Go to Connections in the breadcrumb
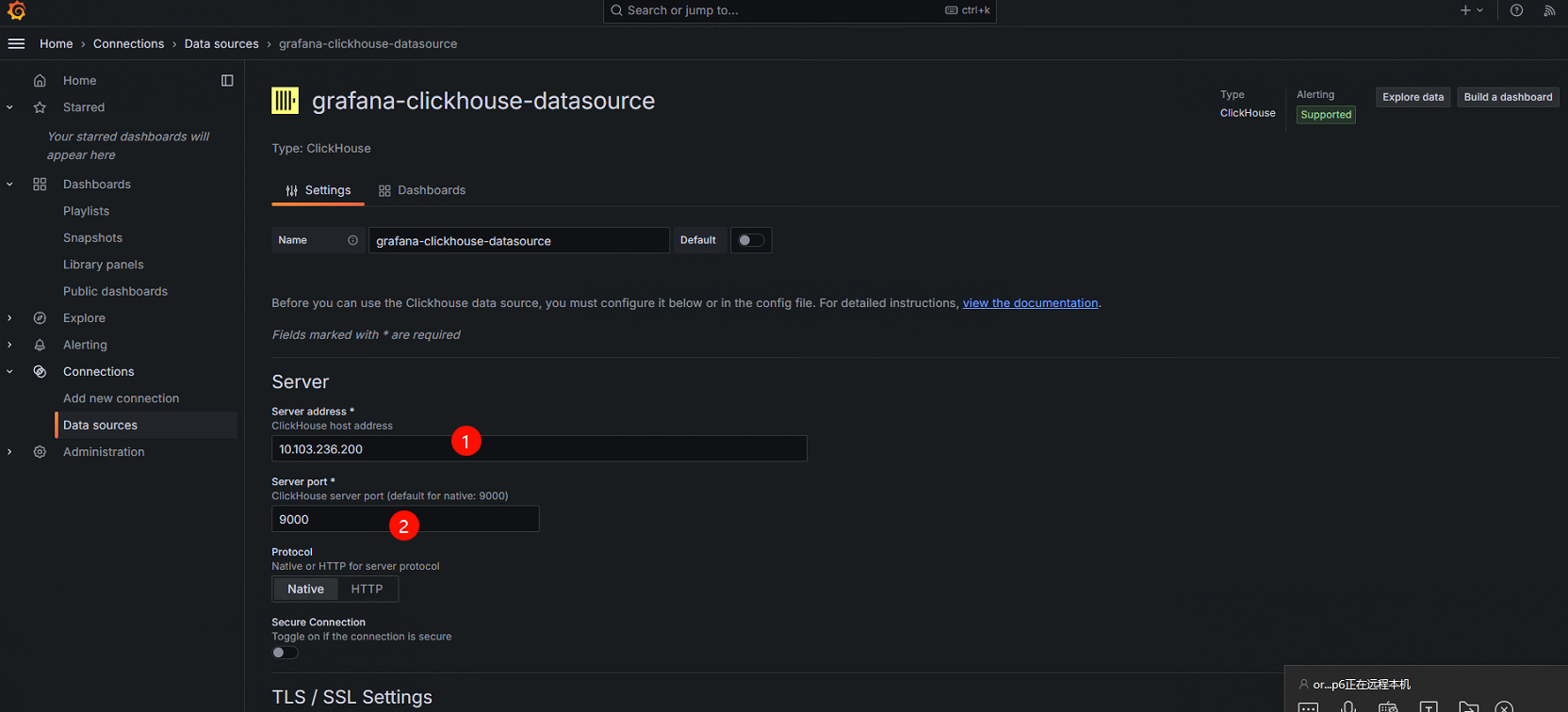The width and height of the screenshot is (1568, 712). click(x=128, y=43)
